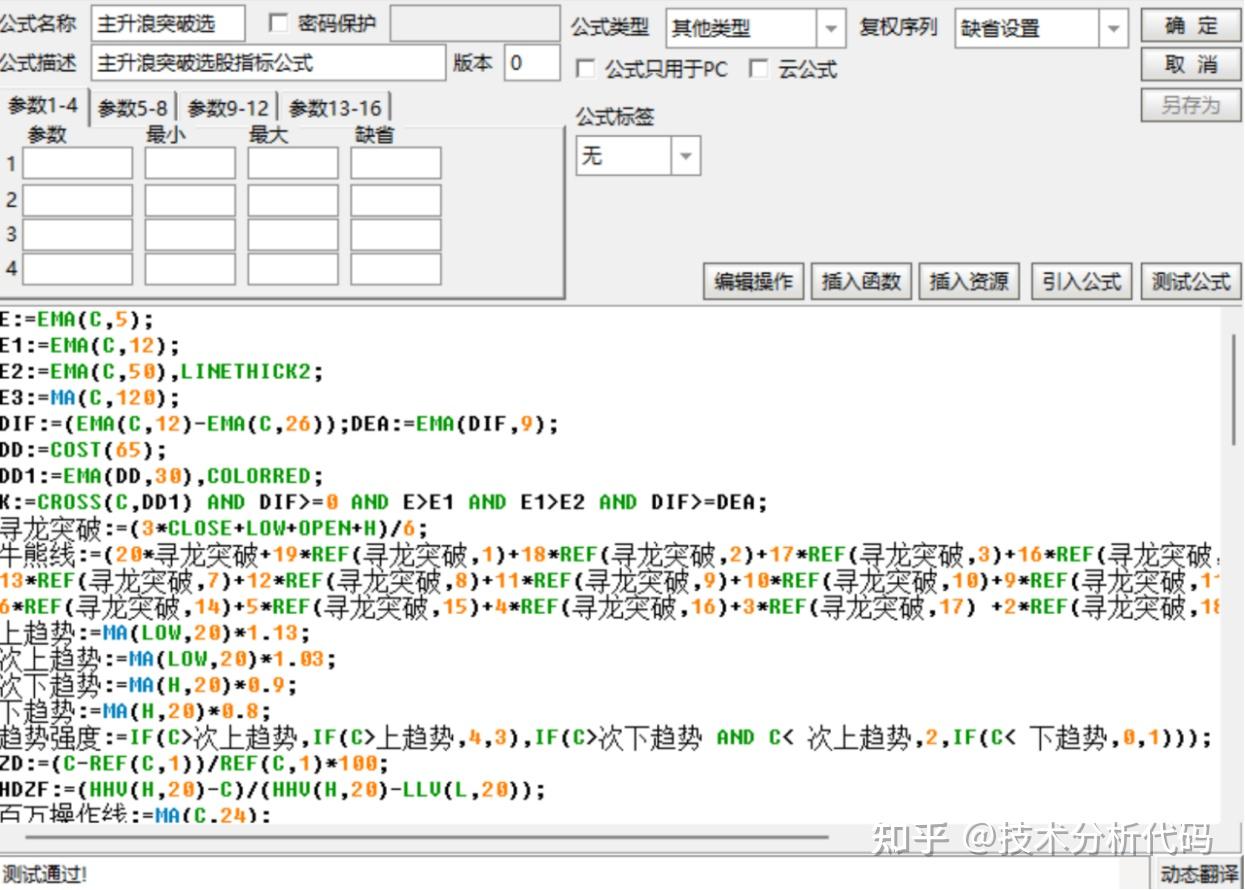Screen dimensions: 1245x890
Task: Click 插入函数 insert function button
Action: point(862,282)
